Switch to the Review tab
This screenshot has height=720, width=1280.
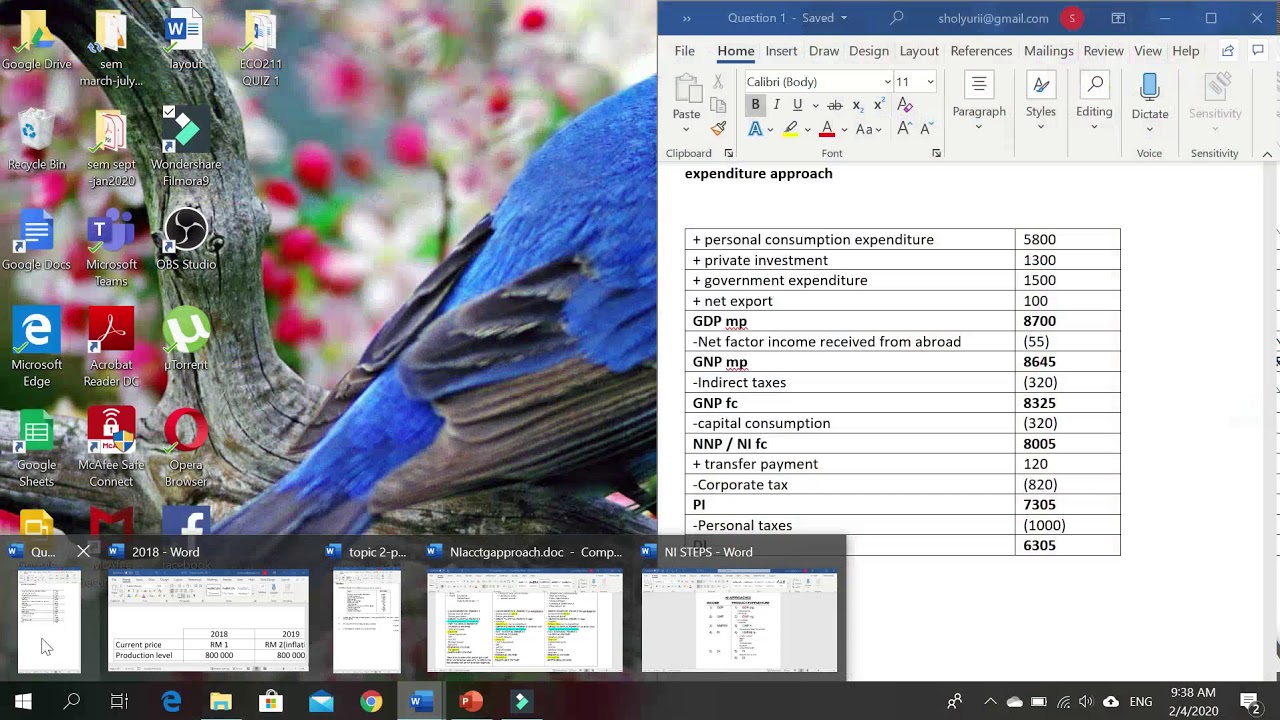(1103, 51)
